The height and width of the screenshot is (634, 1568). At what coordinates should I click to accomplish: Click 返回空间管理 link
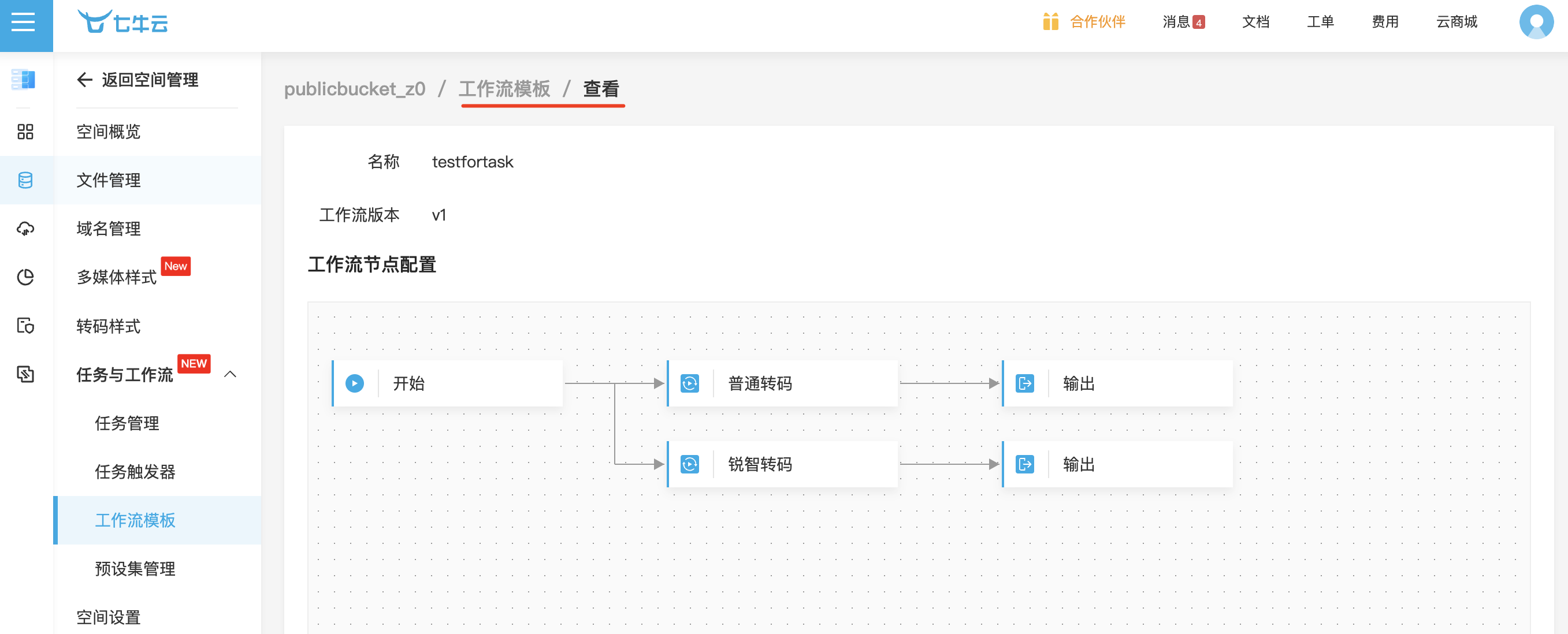pyautogui.click(x=150, y=80)
